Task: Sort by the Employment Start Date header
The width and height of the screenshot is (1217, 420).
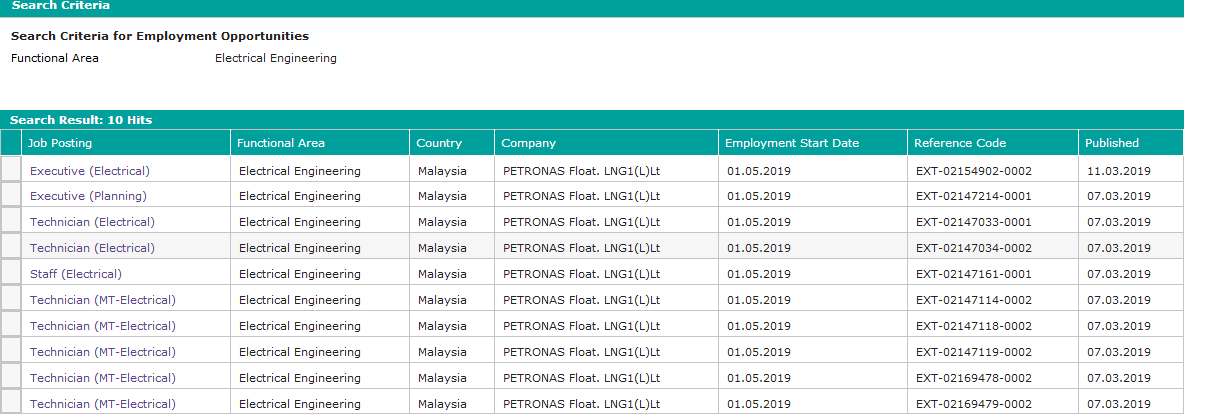Action: tap(791, 143)
